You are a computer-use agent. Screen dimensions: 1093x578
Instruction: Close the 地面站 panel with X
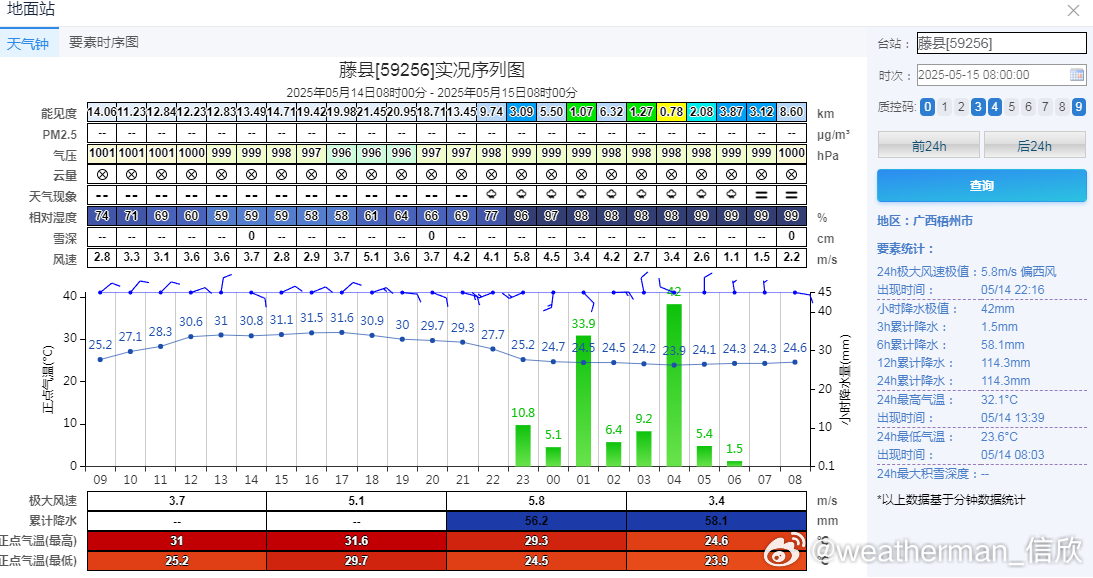(x=1073, y=10)
